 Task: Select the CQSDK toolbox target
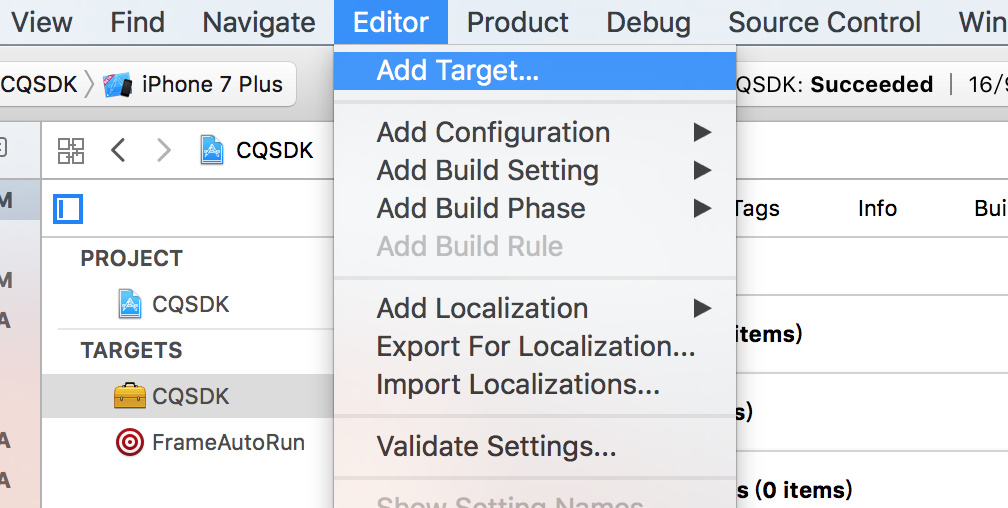[188, 396]
